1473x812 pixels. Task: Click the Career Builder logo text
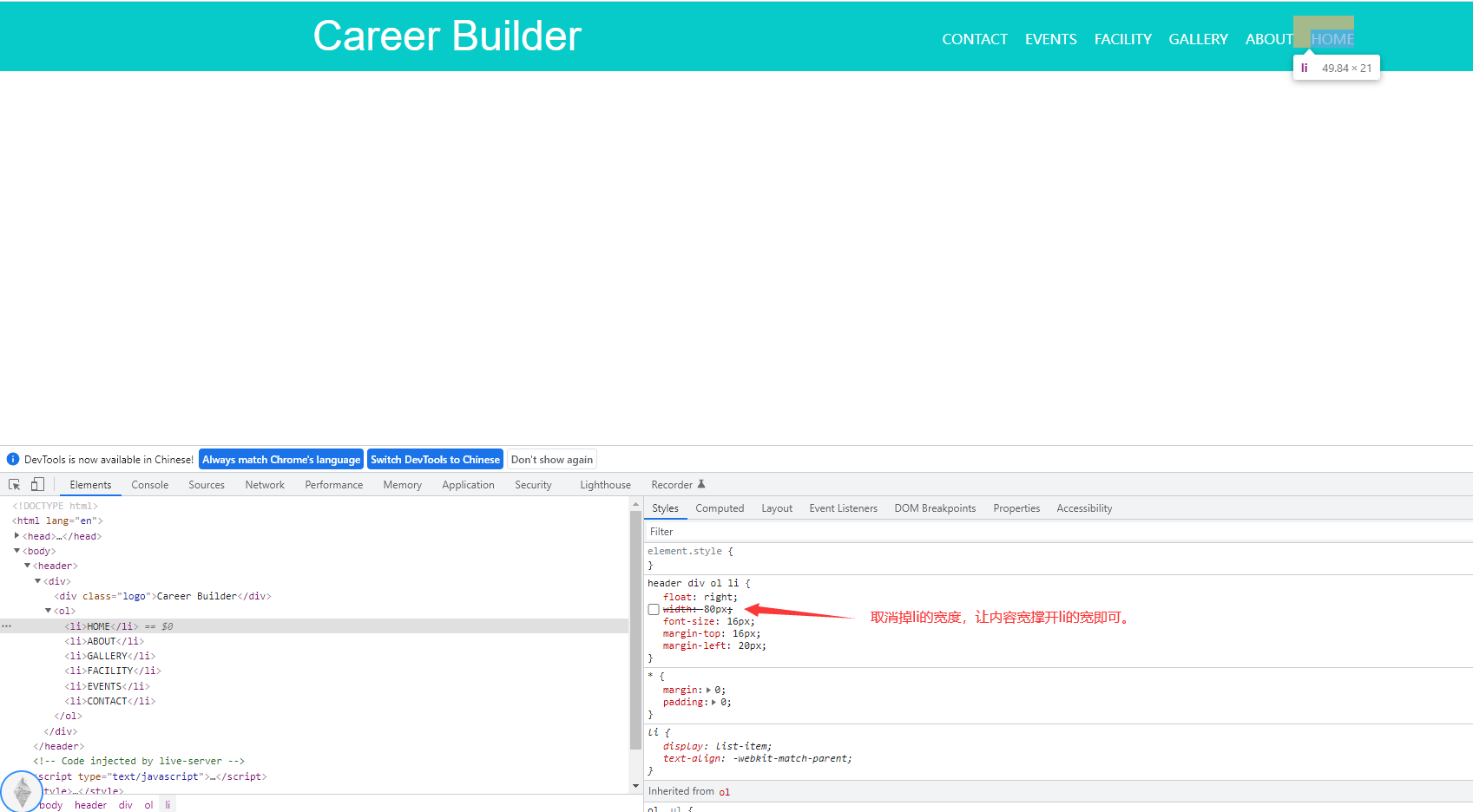[x=447, y=36]
